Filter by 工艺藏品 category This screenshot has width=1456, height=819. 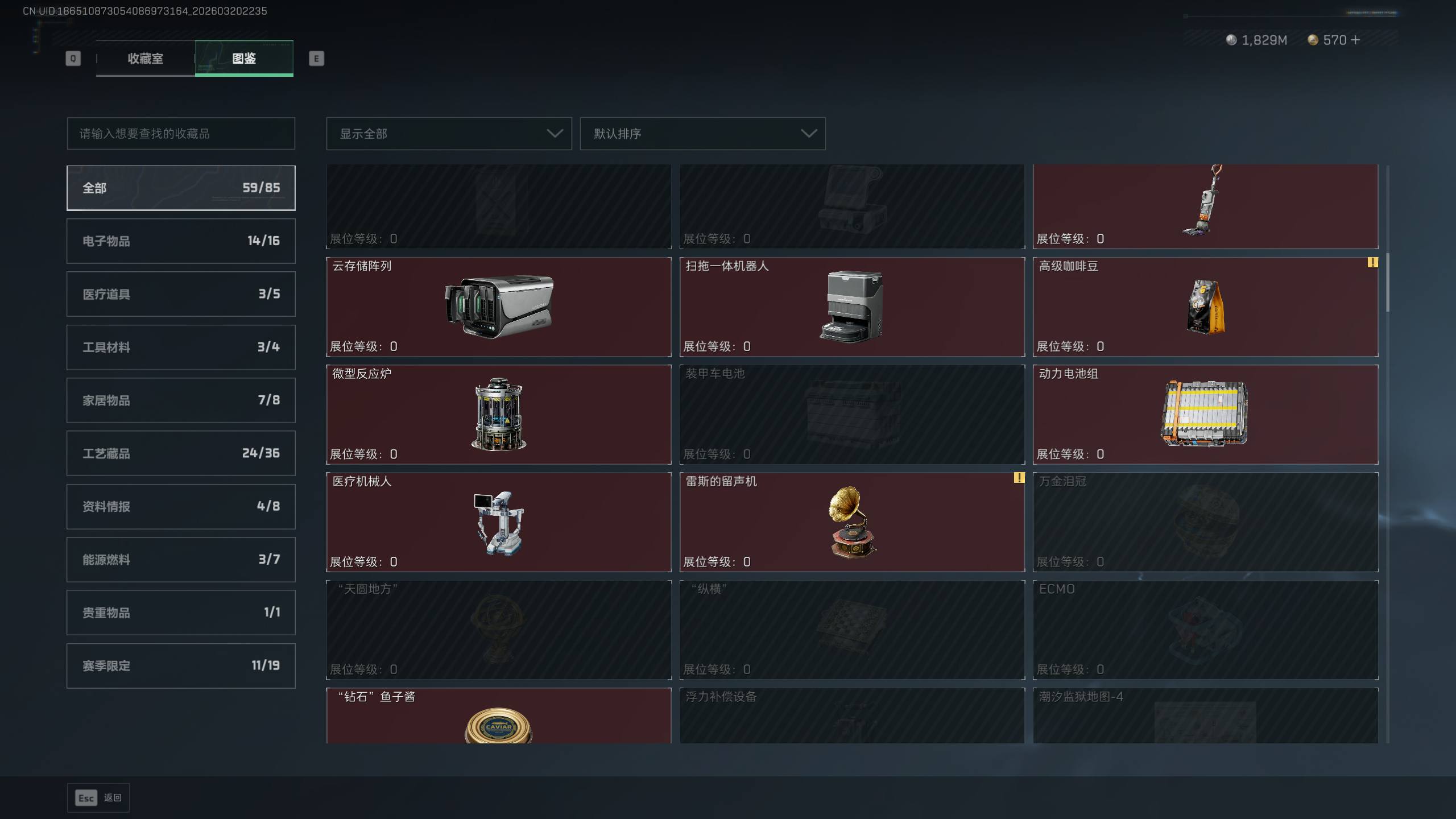[181, 453]
